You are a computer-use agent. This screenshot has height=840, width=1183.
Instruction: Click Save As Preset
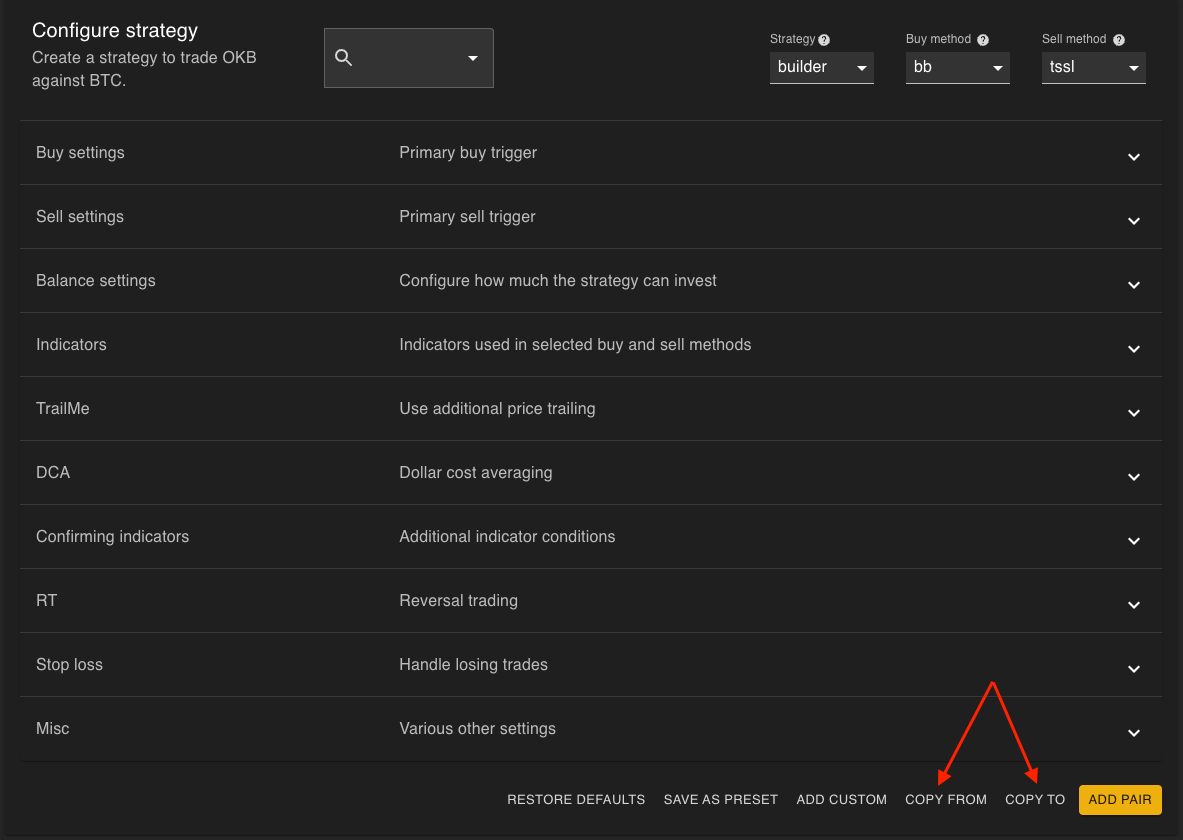[x=721, y=800]
